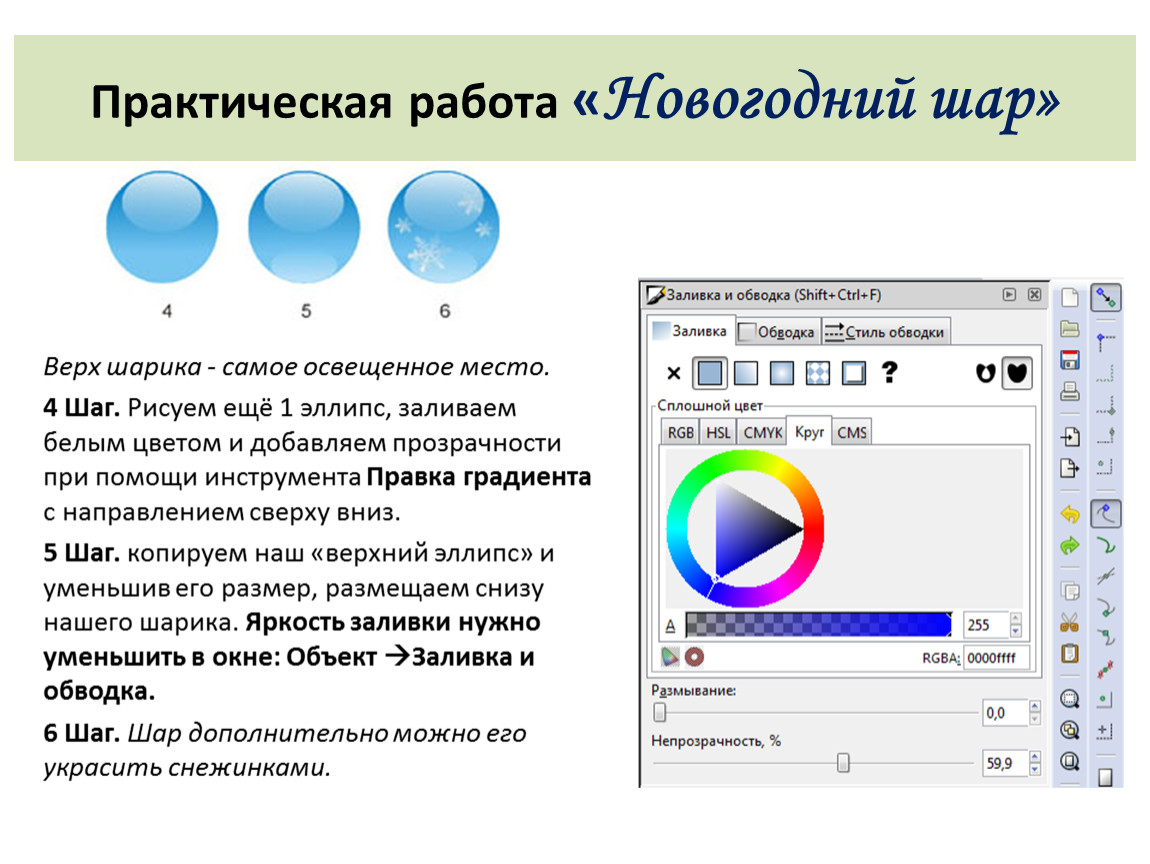Set fill to none with X

673,374
